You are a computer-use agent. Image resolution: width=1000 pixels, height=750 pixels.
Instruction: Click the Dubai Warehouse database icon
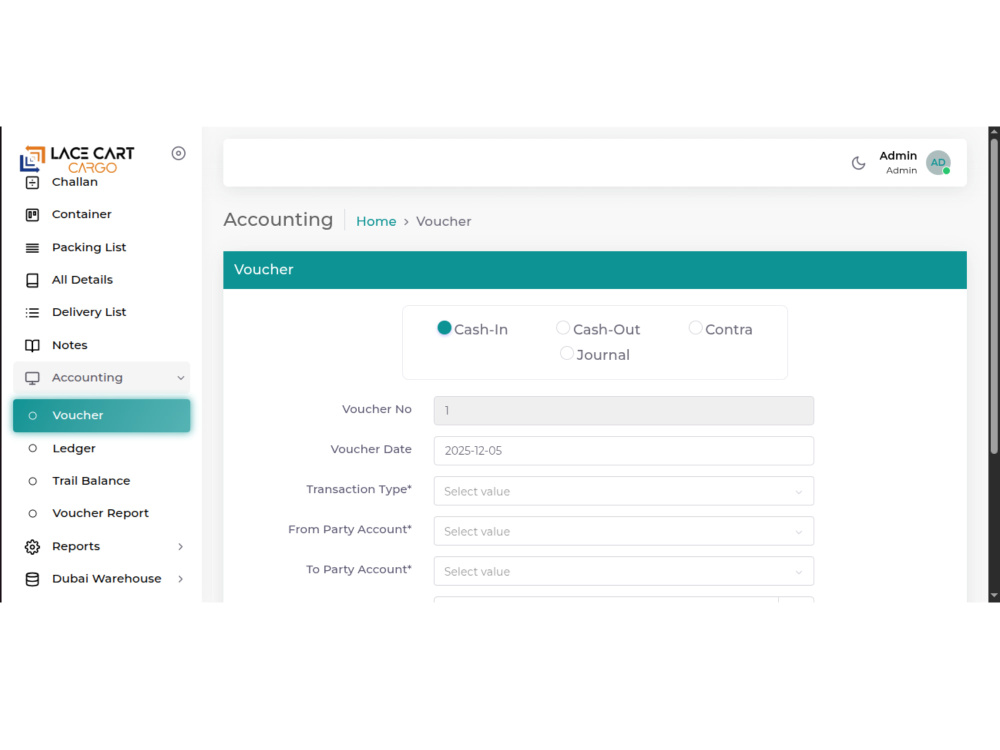(33, 579)
